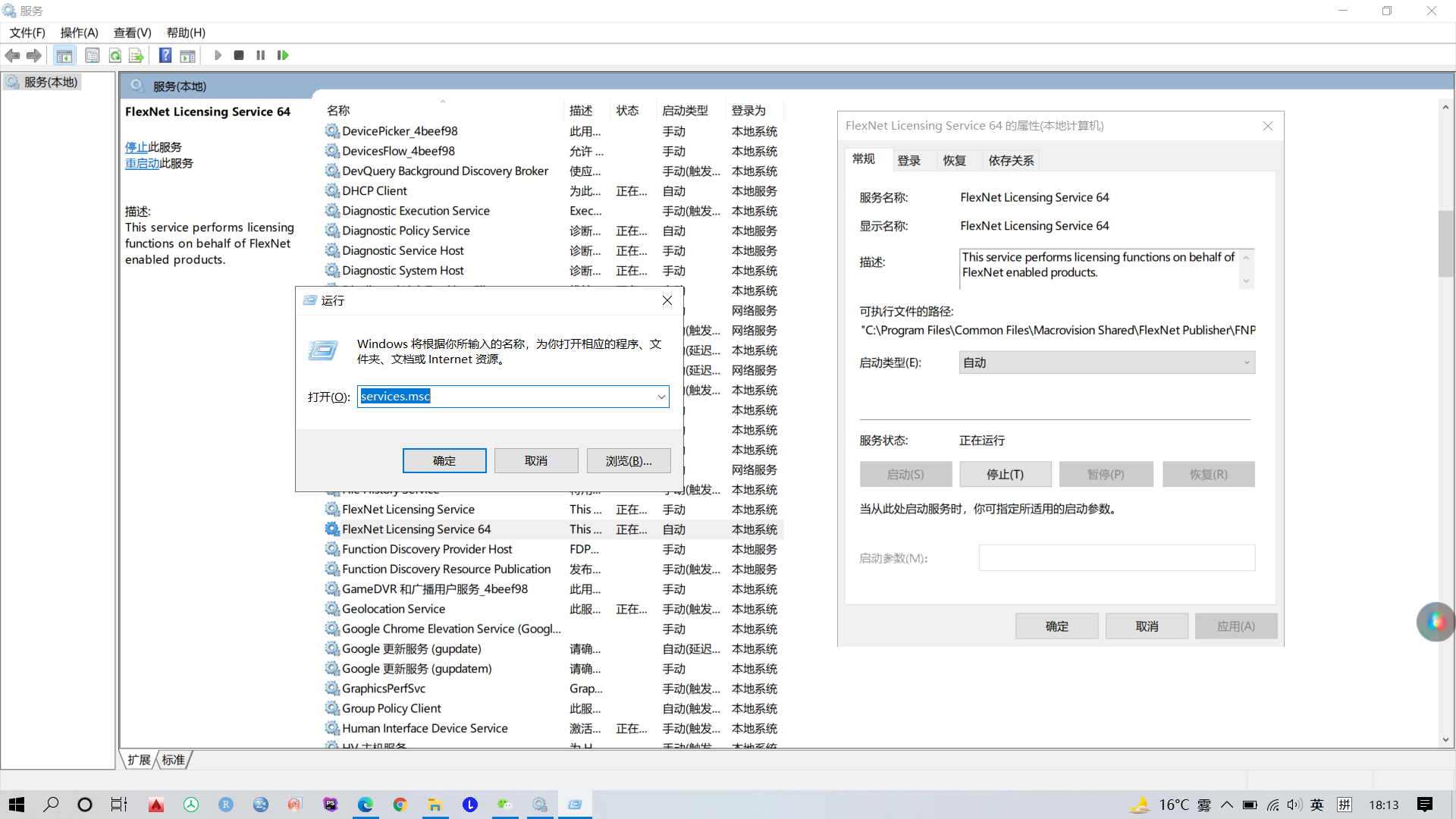
Task: Click the volume speaker tray icon
Action: 1294,805
